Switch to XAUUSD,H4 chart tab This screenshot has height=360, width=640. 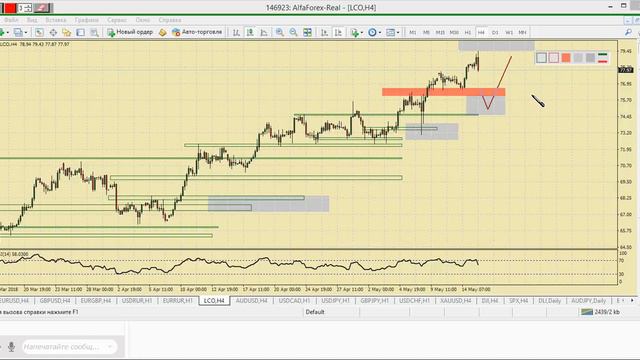456,301
